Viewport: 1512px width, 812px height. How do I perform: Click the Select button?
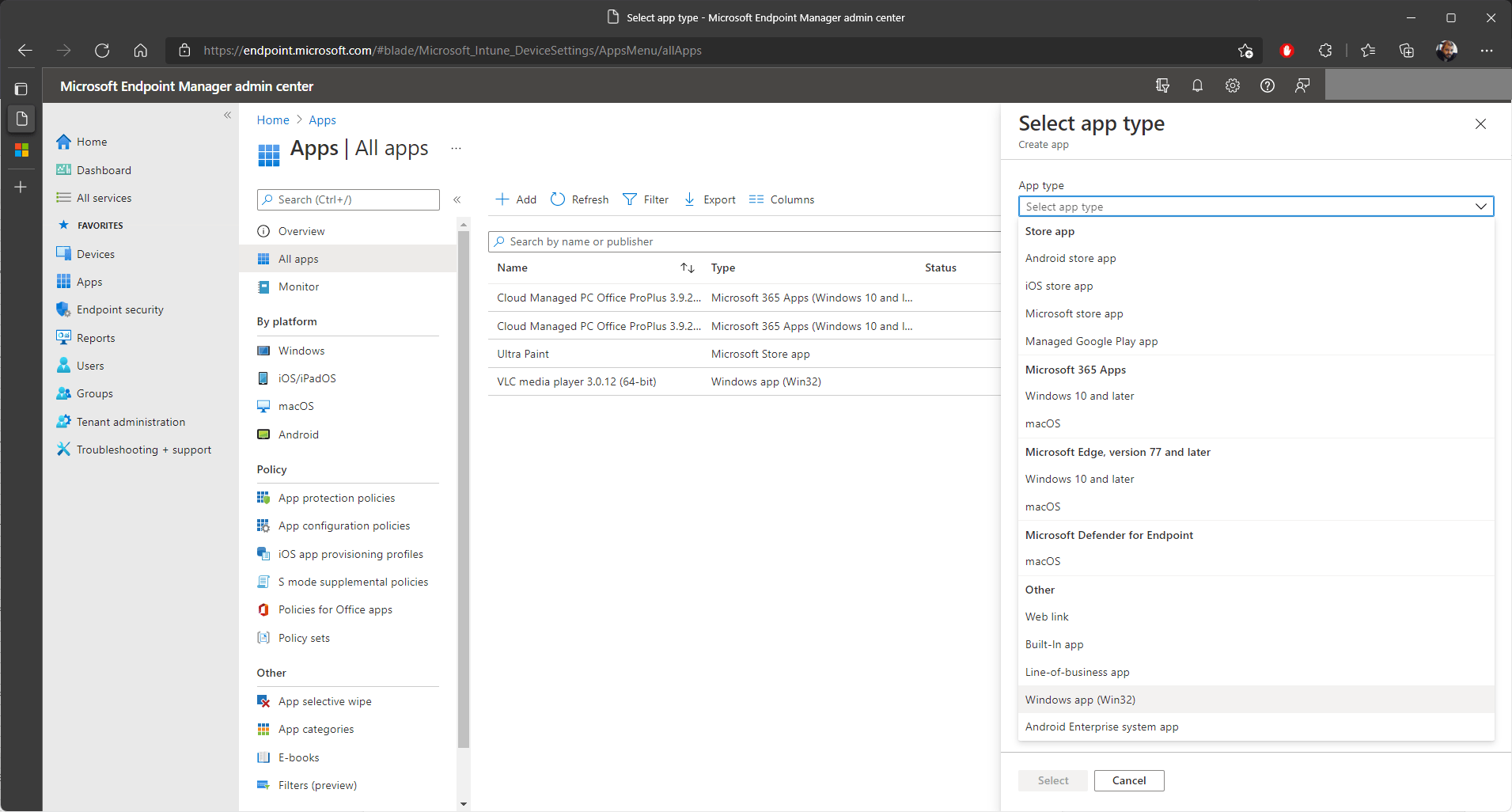pyautogui.click(x=1053, y=780)
